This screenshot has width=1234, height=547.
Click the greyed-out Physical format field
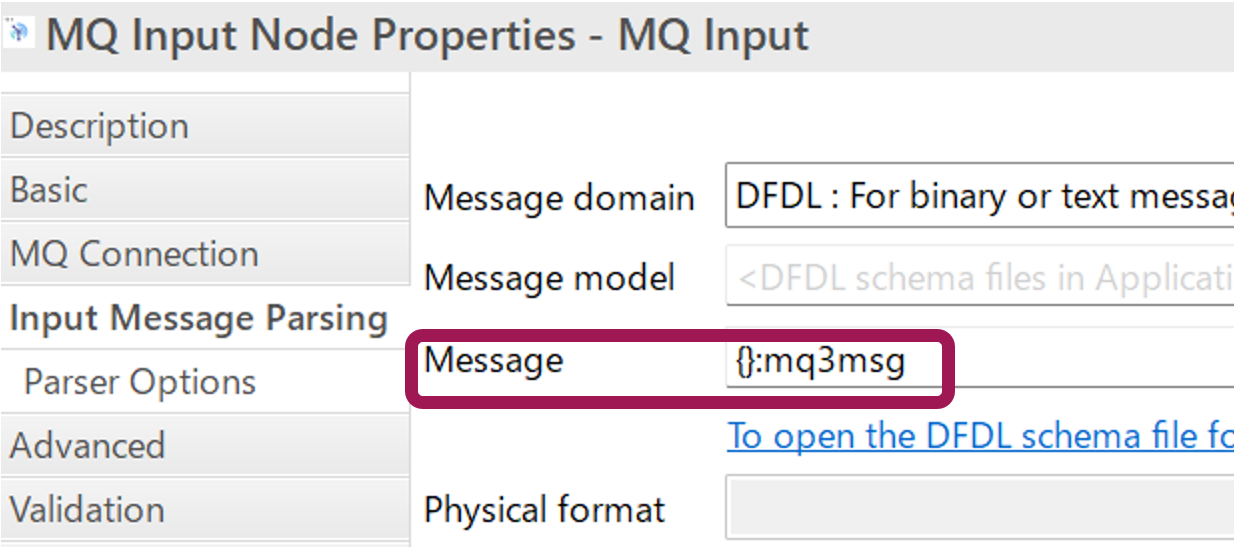979,509
